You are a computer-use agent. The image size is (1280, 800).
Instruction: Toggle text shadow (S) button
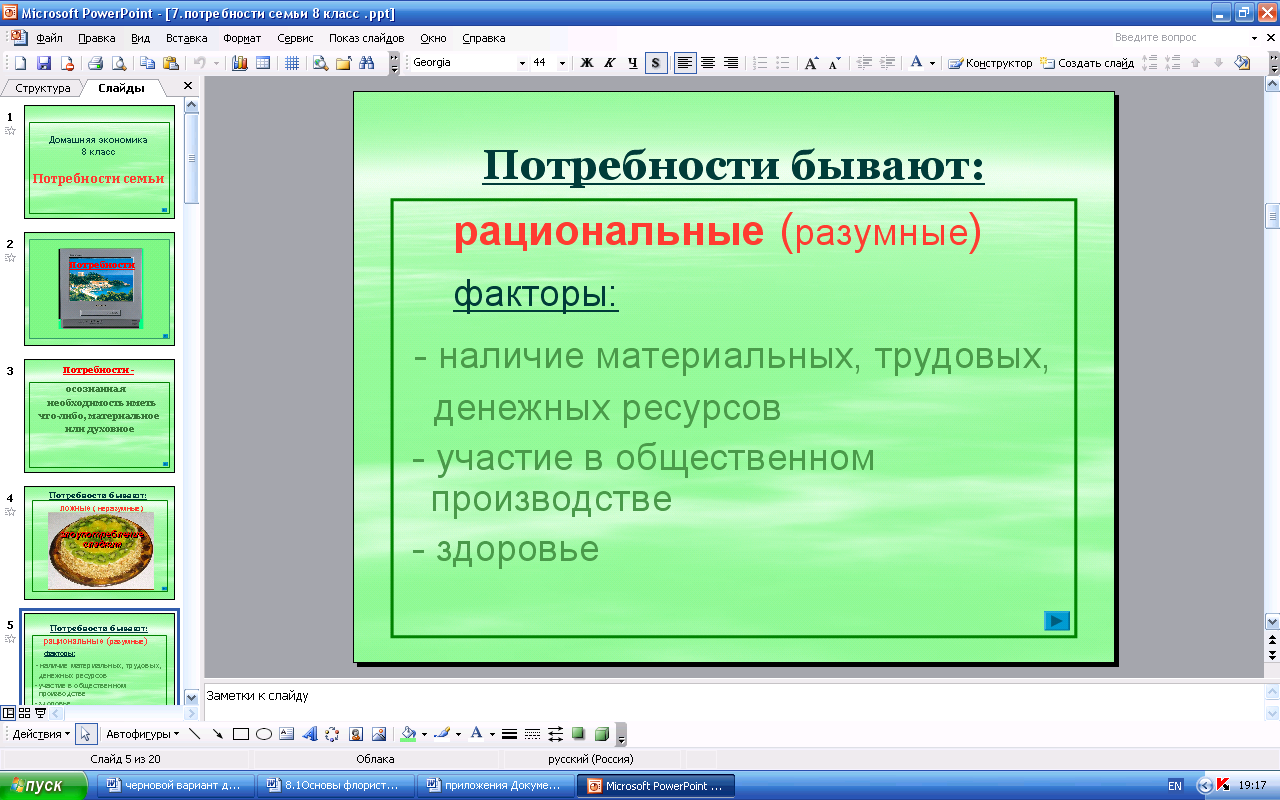656,63
